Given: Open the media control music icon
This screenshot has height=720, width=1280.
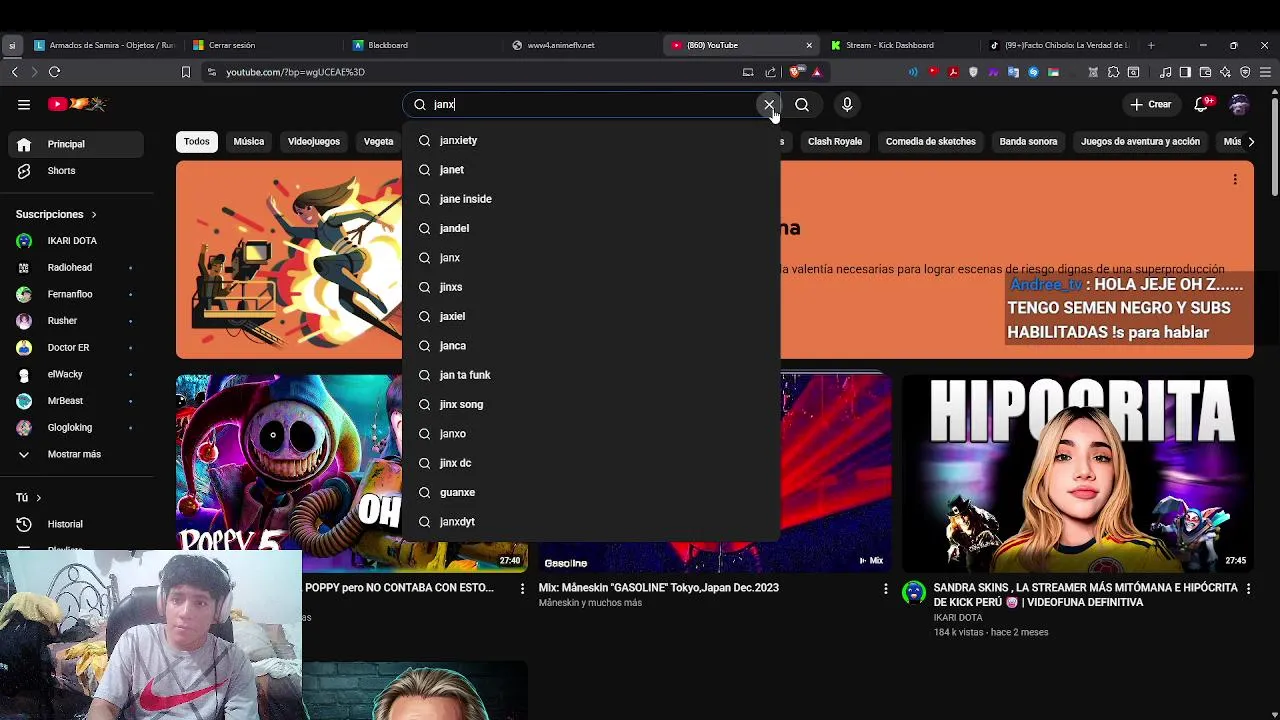Looking at the screenshot, I should (x=1165, y=72).
